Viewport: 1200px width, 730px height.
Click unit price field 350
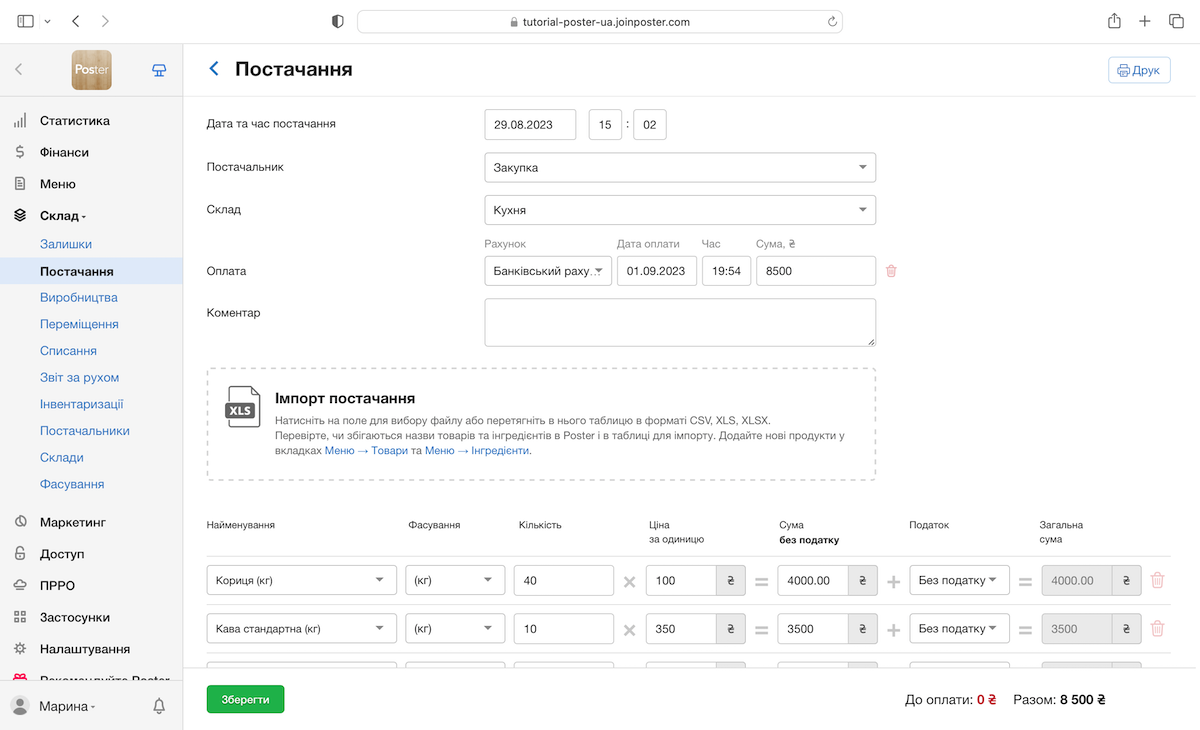coord(681,628)
